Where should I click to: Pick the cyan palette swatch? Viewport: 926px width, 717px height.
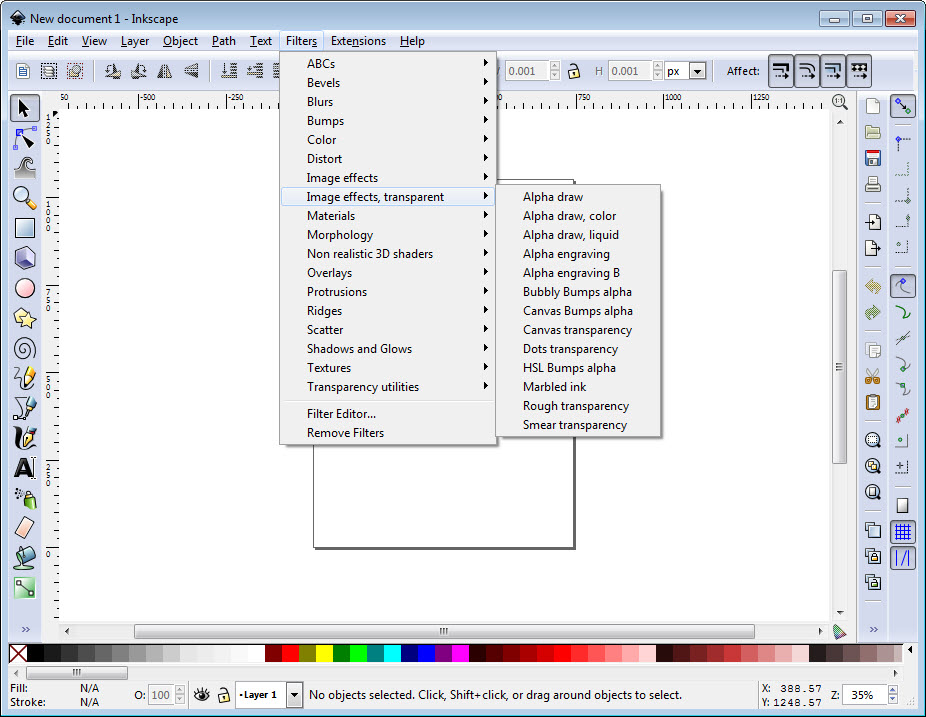(x=392, y=653)
